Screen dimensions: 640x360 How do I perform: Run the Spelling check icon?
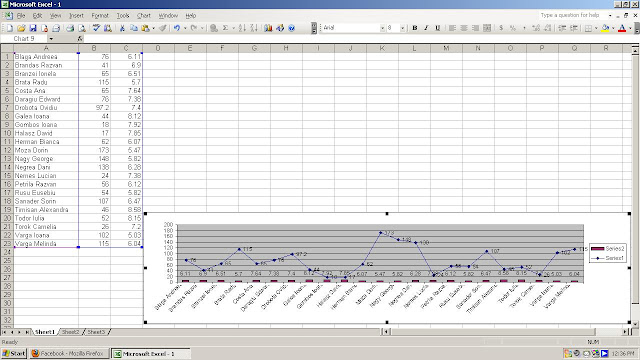[96, 28]
